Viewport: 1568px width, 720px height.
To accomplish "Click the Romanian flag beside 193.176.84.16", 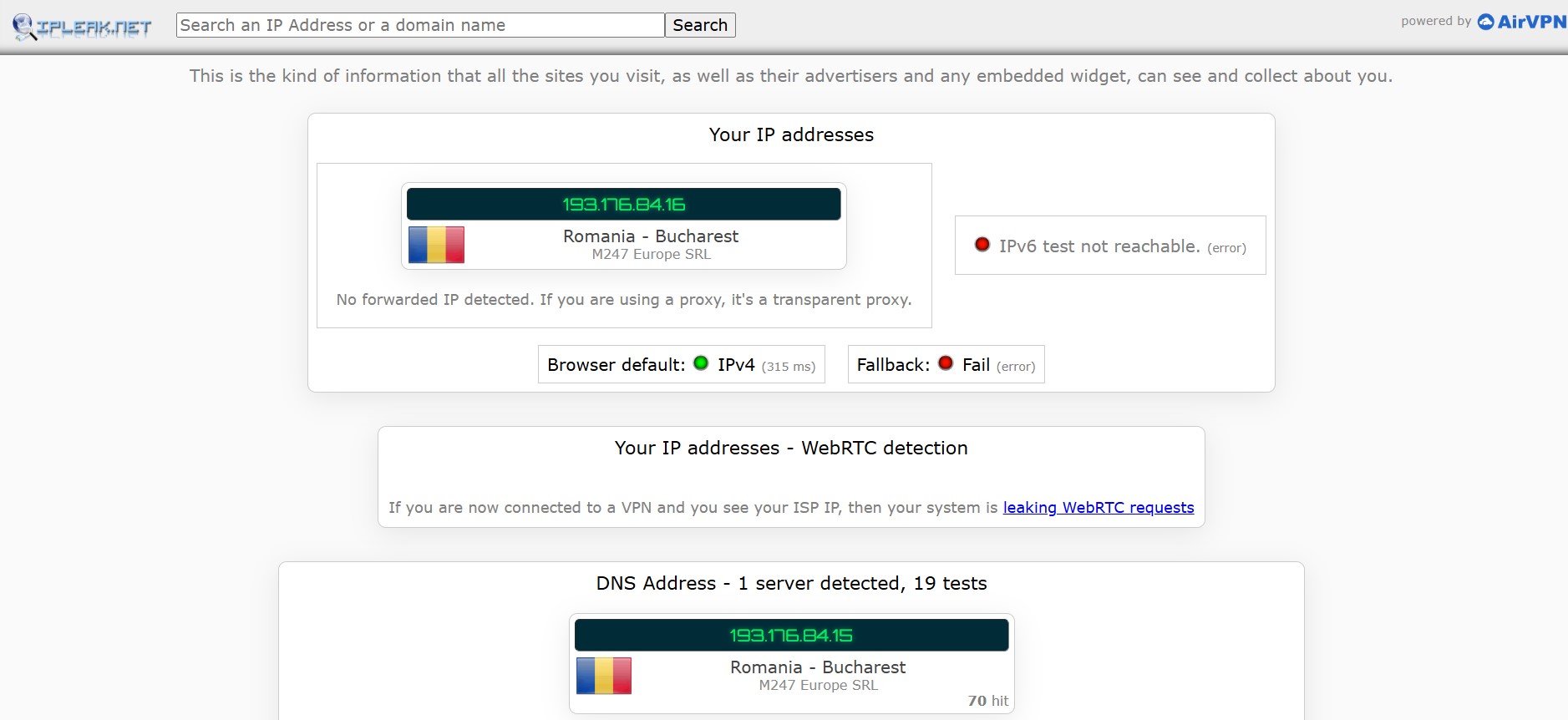I will pyautogui.click(x=436, y=245).
